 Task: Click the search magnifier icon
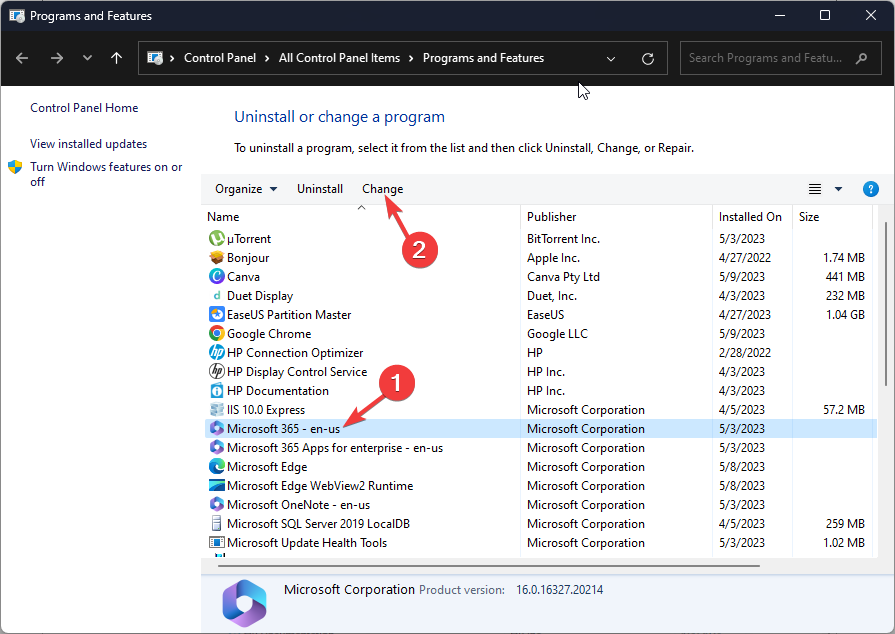[862, 58]
